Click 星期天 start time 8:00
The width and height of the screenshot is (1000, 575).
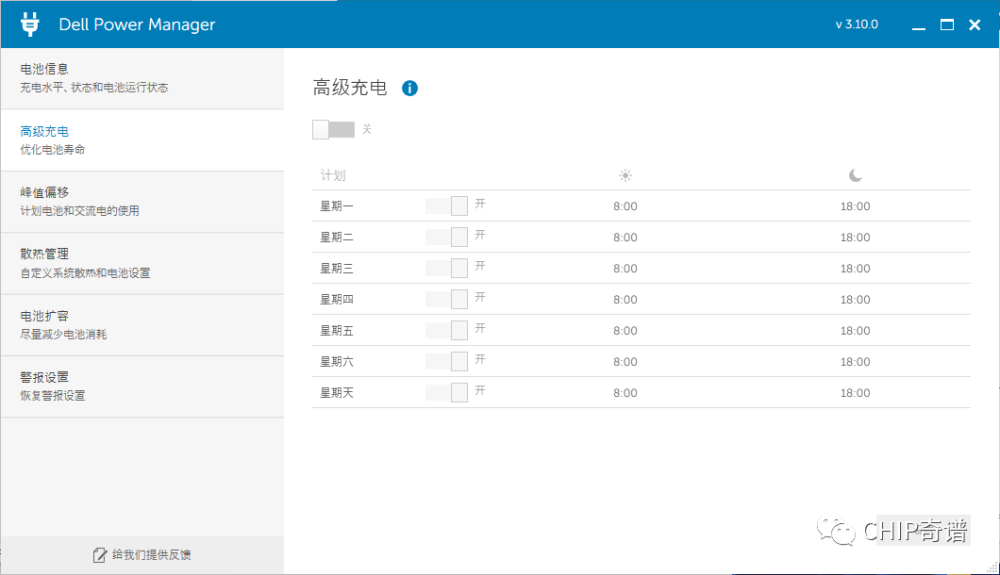pos(625,393)
